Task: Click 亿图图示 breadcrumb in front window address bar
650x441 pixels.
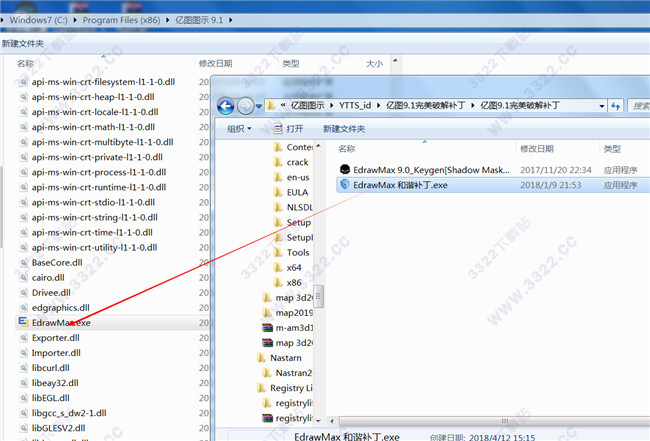Action: tap(307, 105)
